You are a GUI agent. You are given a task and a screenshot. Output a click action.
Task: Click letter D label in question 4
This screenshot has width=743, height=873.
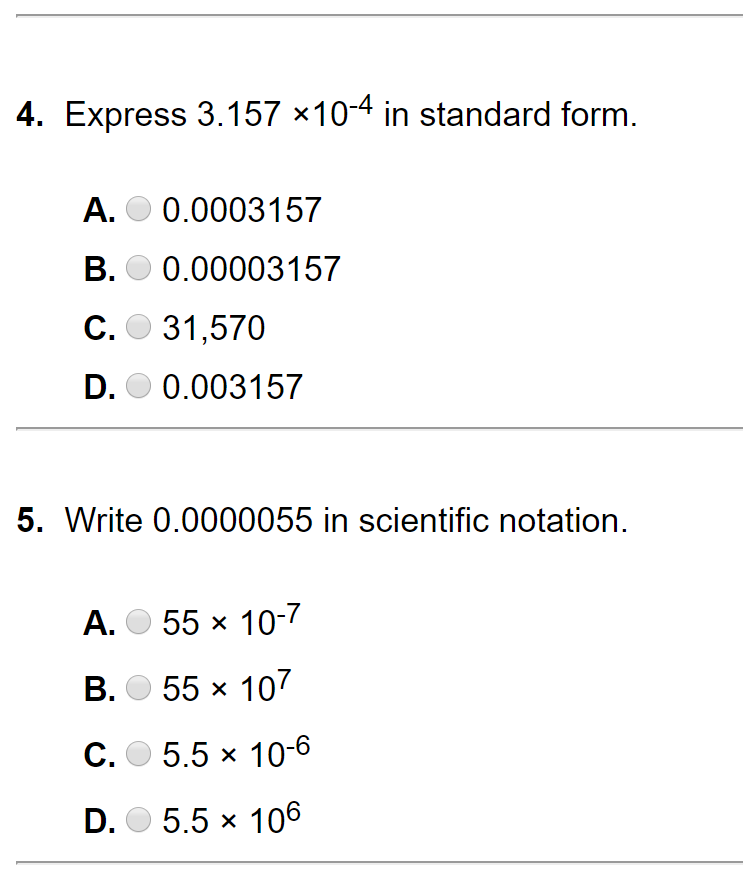[x=100, y=387]
